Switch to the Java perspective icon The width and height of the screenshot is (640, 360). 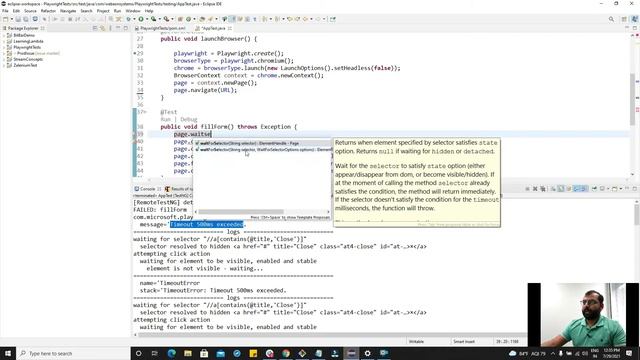pos(635,19)
